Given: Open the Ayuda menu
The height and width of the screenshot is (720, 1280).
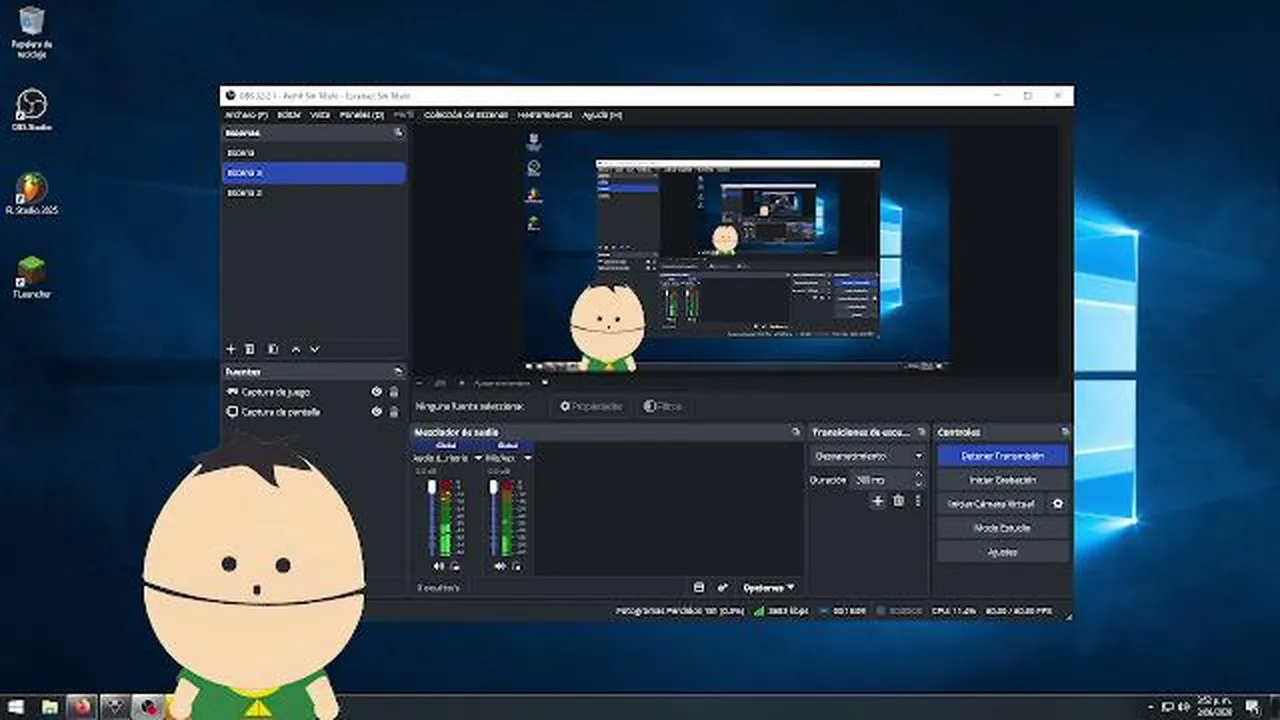Looking at the screenshot, I should click(x=601, y=115).
